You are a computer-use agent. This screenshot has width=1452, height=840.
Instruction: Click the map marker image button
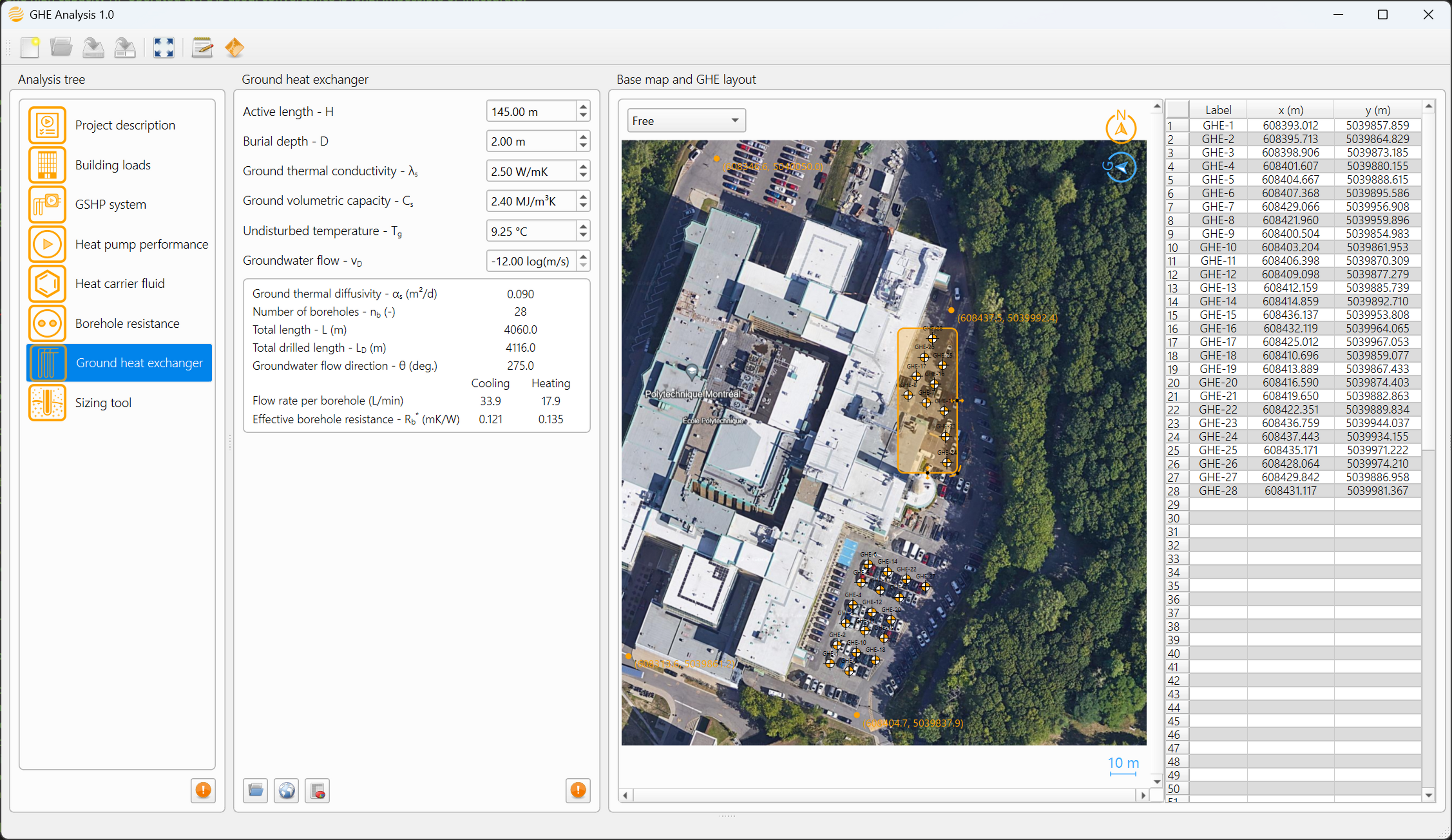pos(318,790)
